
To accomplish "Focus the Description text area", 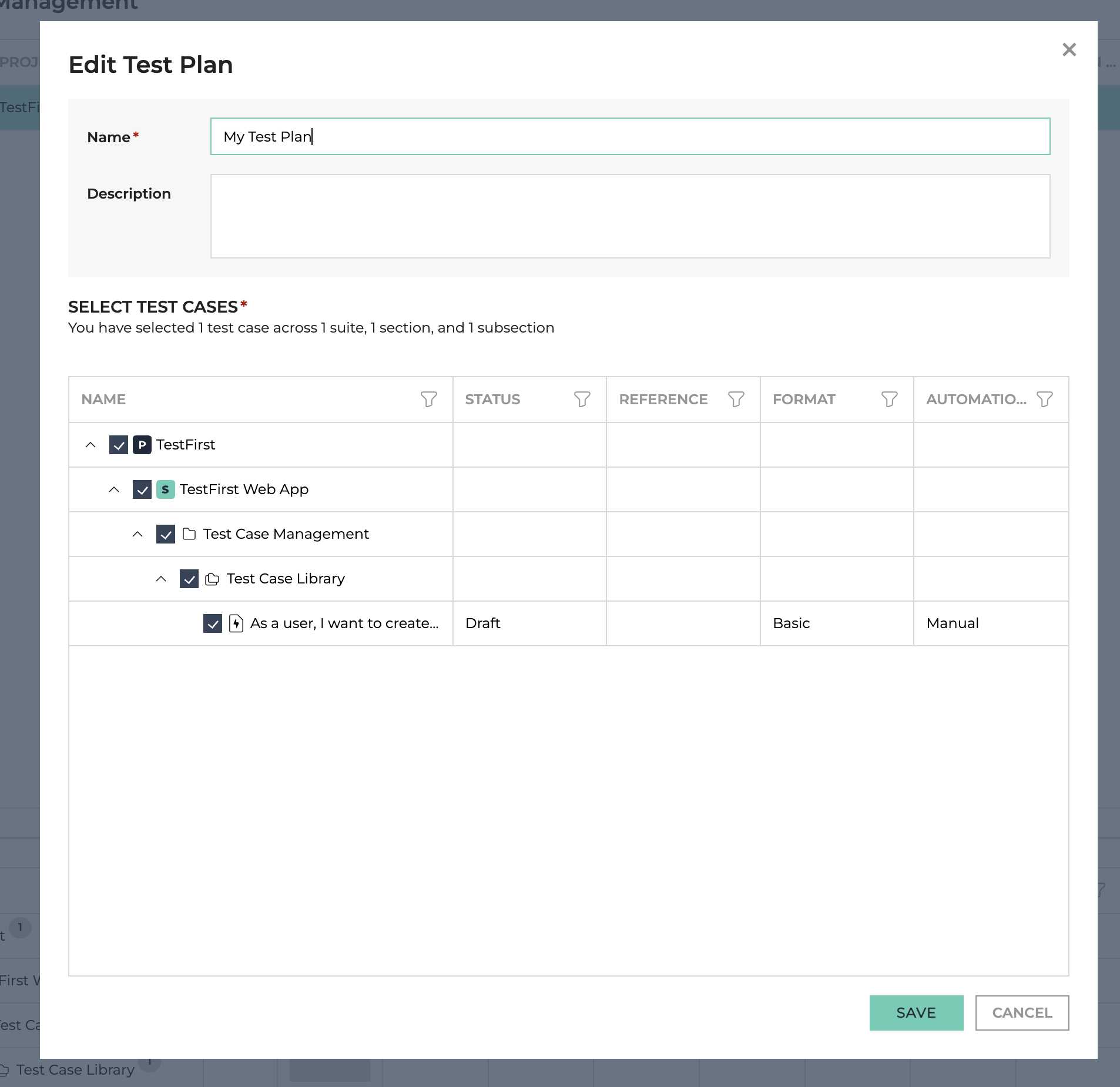I will pos(630,216).
